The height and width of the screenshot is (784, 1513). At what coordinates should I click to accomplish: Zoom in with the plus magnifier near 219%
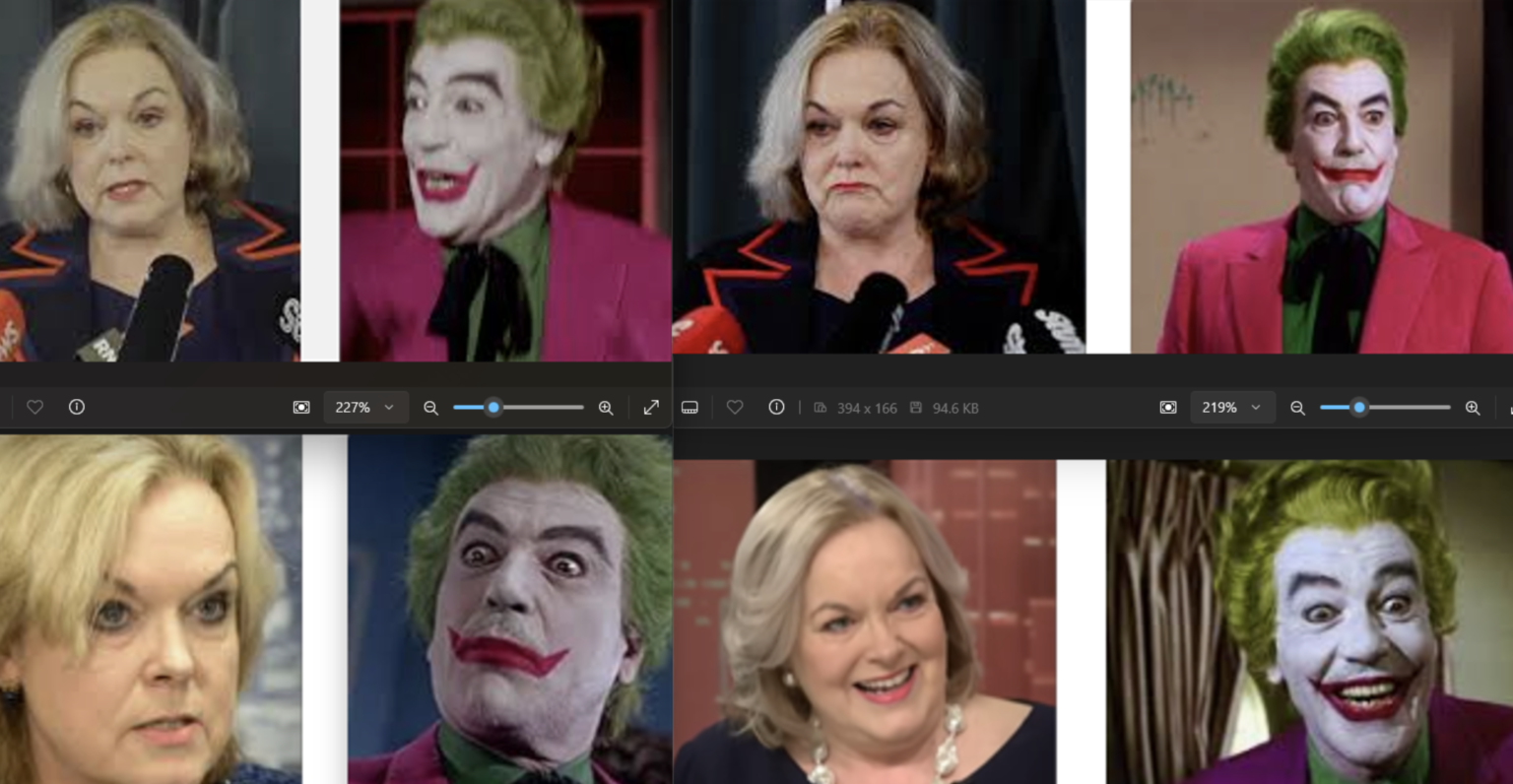click(x=1473, y=408)
